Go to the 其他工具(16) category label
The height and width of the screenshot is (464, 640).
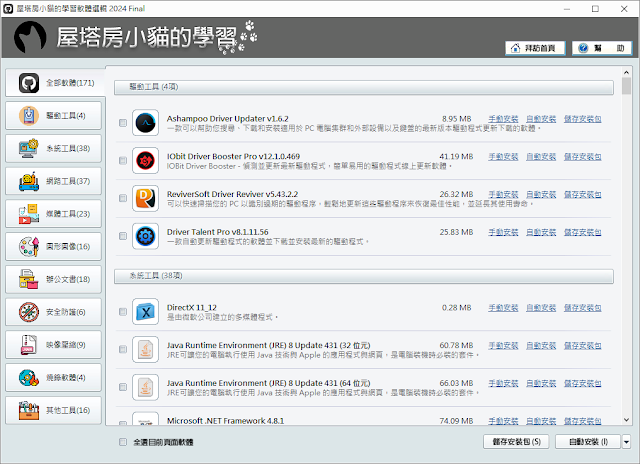pos(68,410)
